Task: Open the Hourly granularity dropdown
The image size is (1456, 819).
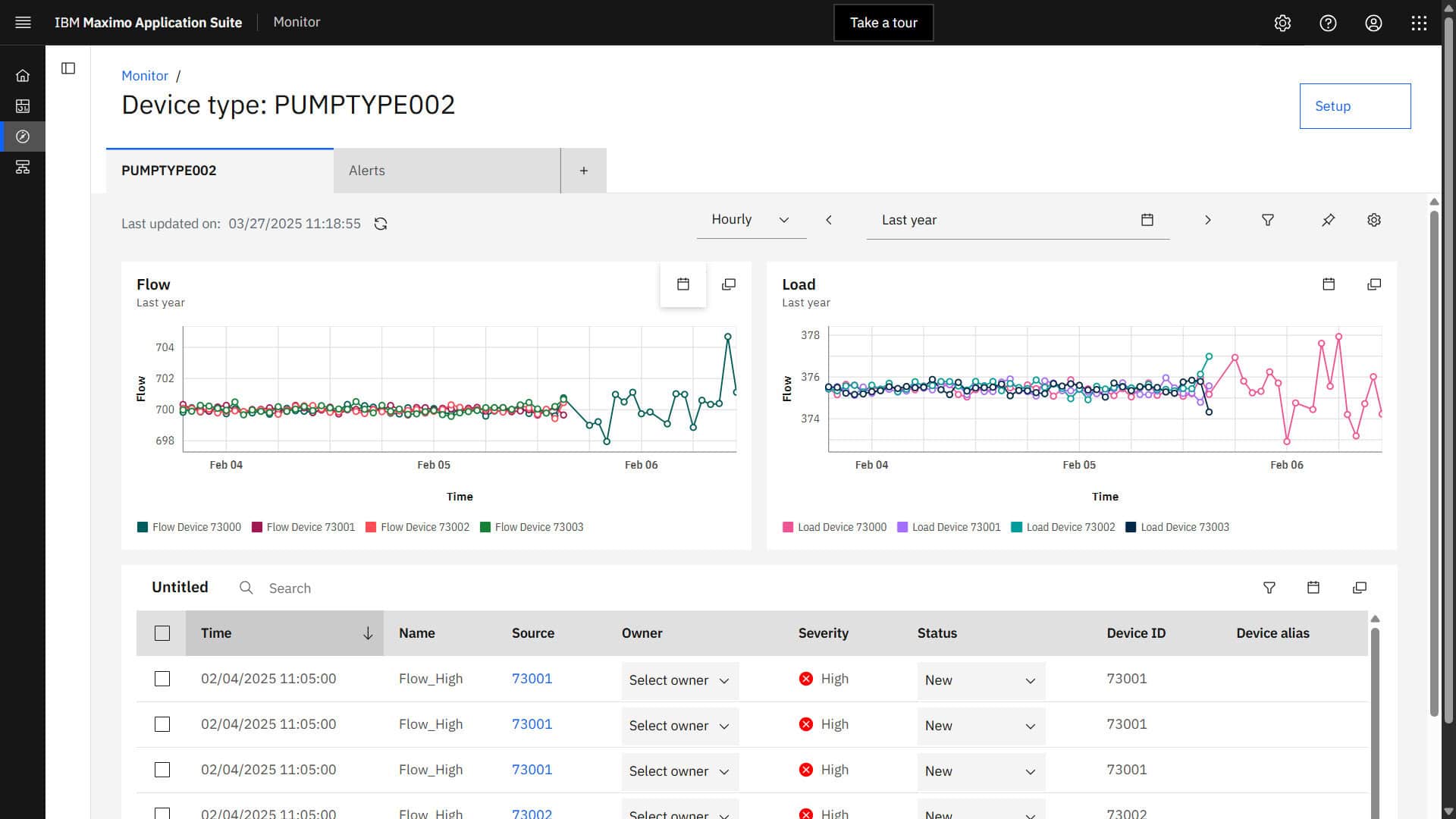Action: coord(750,220)
